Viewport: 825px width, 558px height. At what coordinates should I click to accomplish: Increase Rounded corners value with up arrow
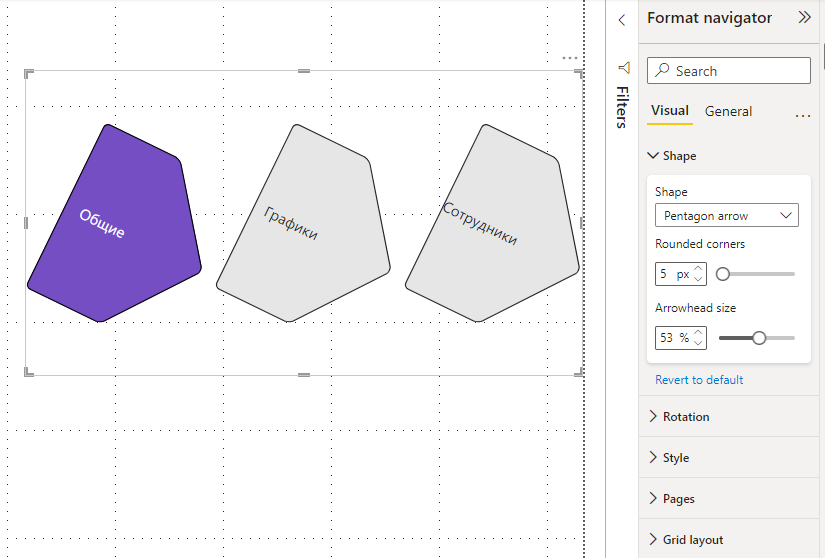(x=698, y=269)
